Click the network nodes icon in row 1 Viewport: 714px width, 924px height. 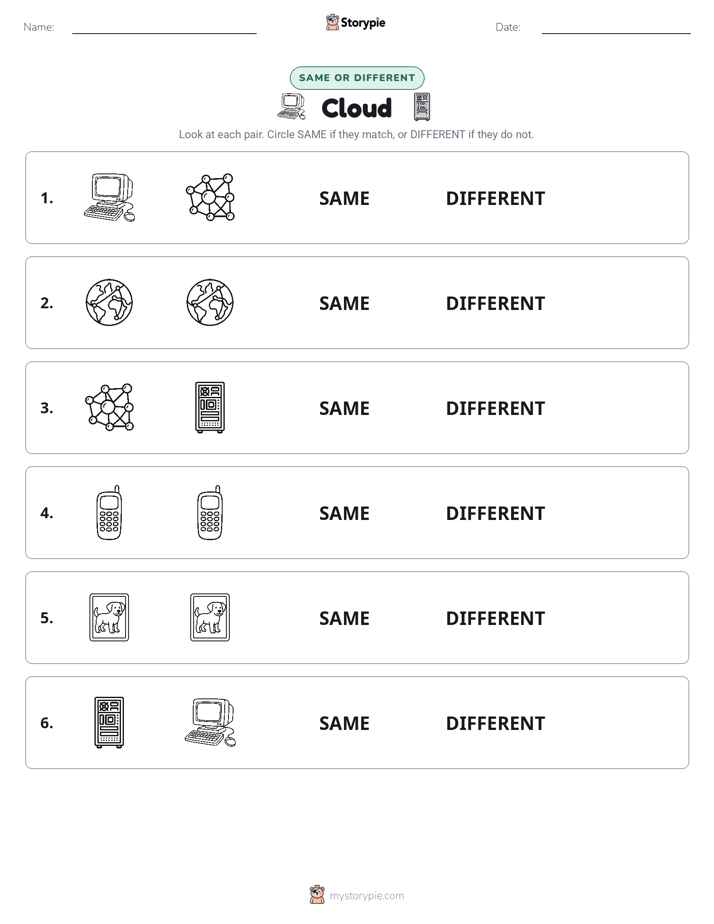click(x=210, y=197)
